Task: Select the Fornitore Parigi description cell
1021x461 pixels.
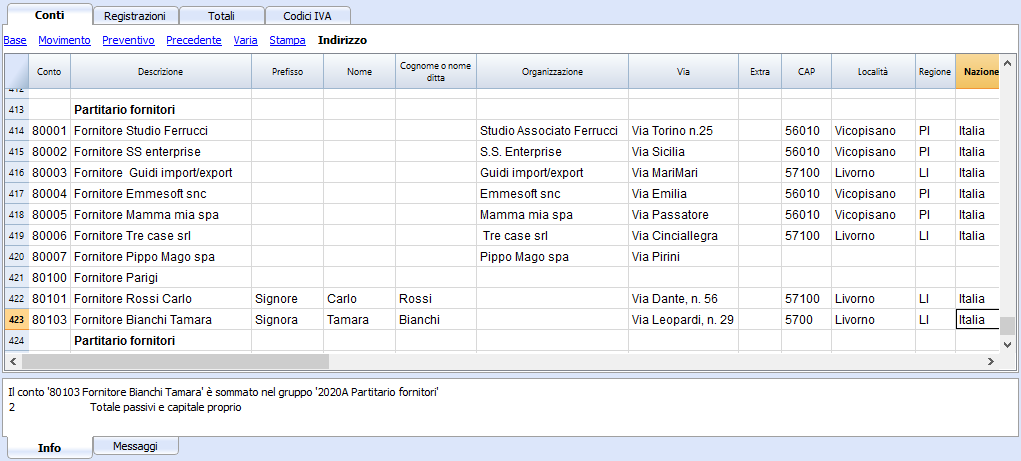Action: [x=160, y=278]
